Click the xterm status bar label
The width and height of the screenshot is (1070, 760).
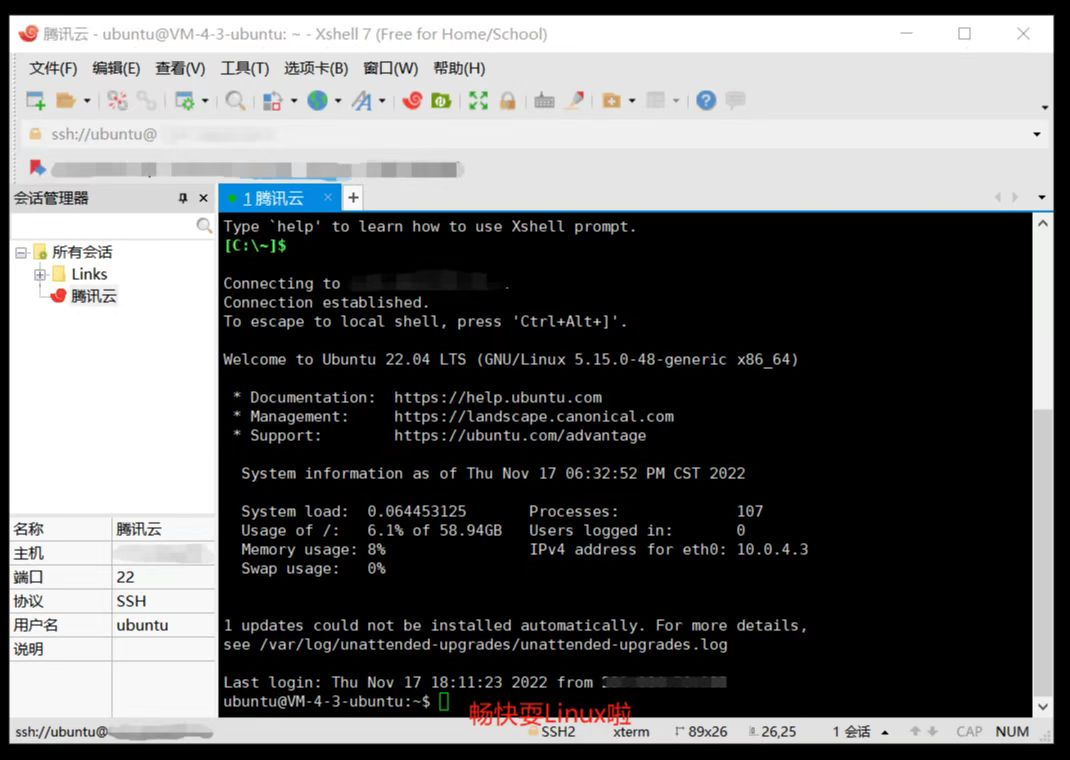[x=631, y=732]
